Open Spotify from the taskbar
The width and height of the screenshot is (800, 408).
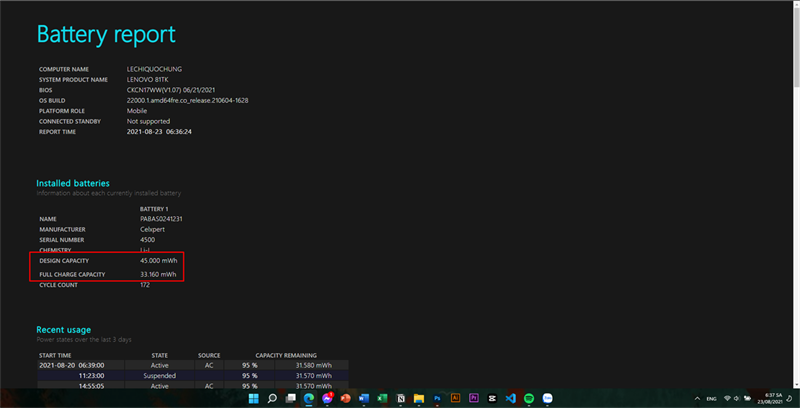pos(529,398)
